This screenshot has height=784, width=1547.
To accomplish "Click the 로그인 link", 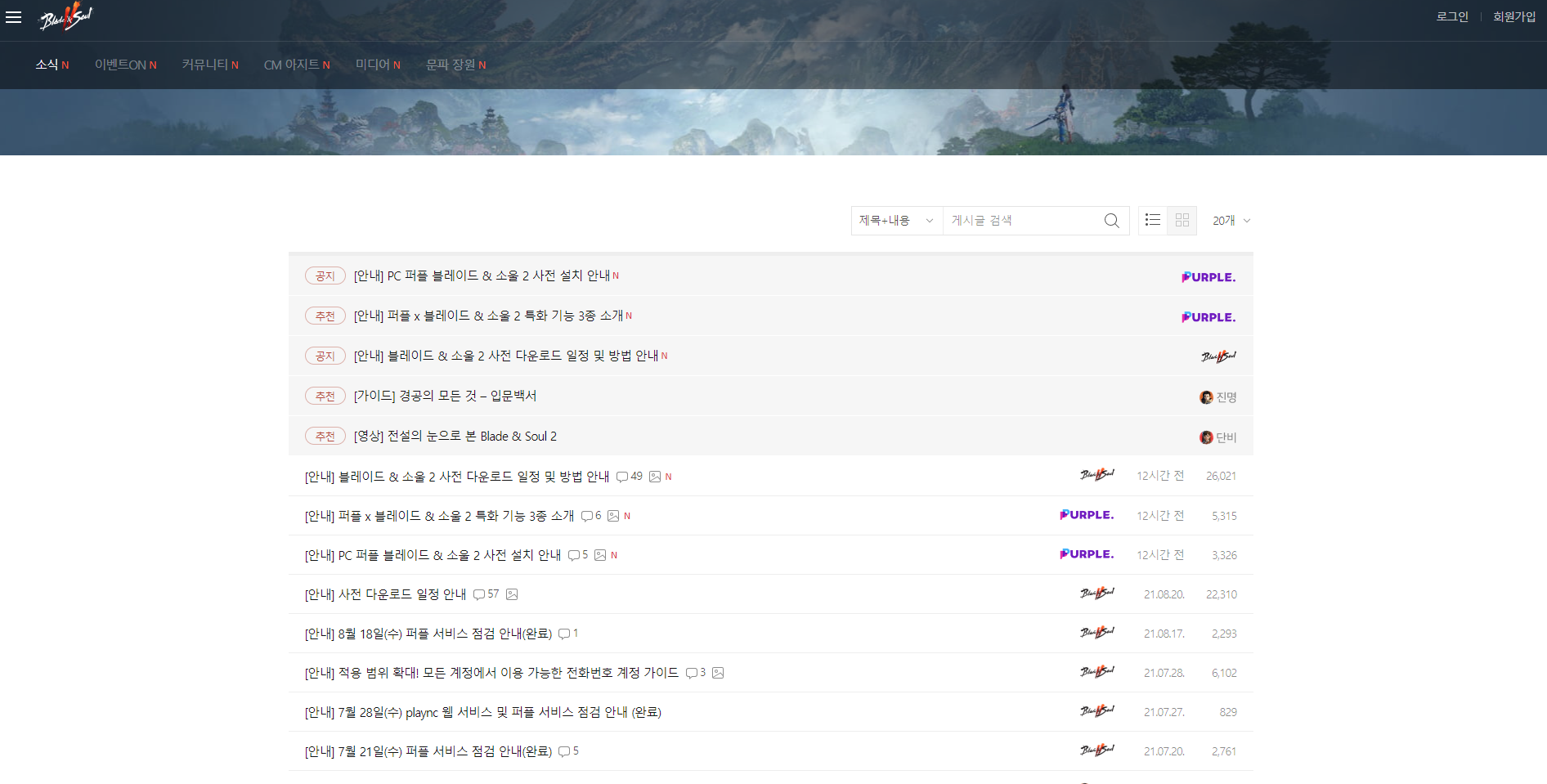I will [1452, 16].
